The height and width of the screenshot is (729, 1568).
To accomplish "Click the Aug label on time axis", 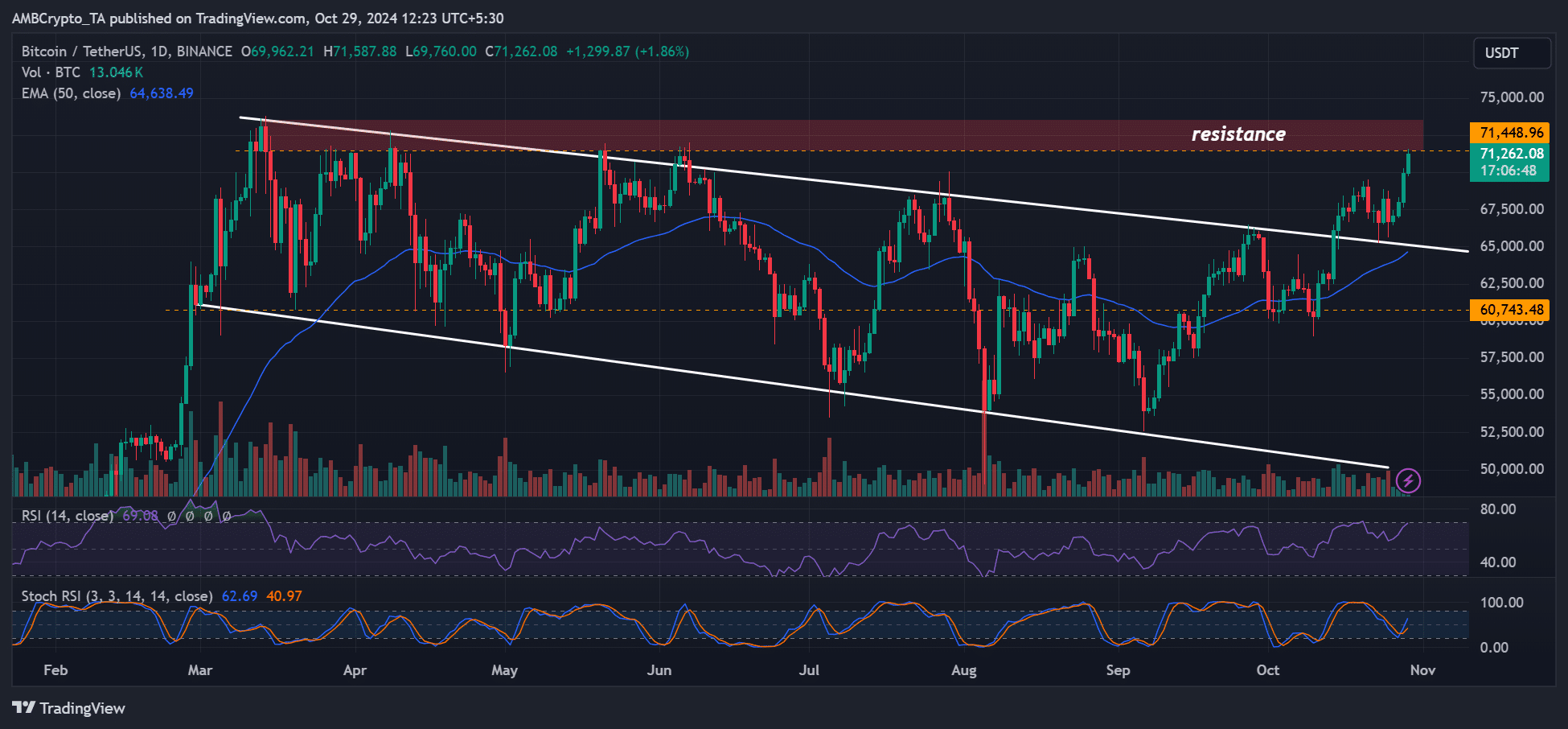I will click(964, 670).
